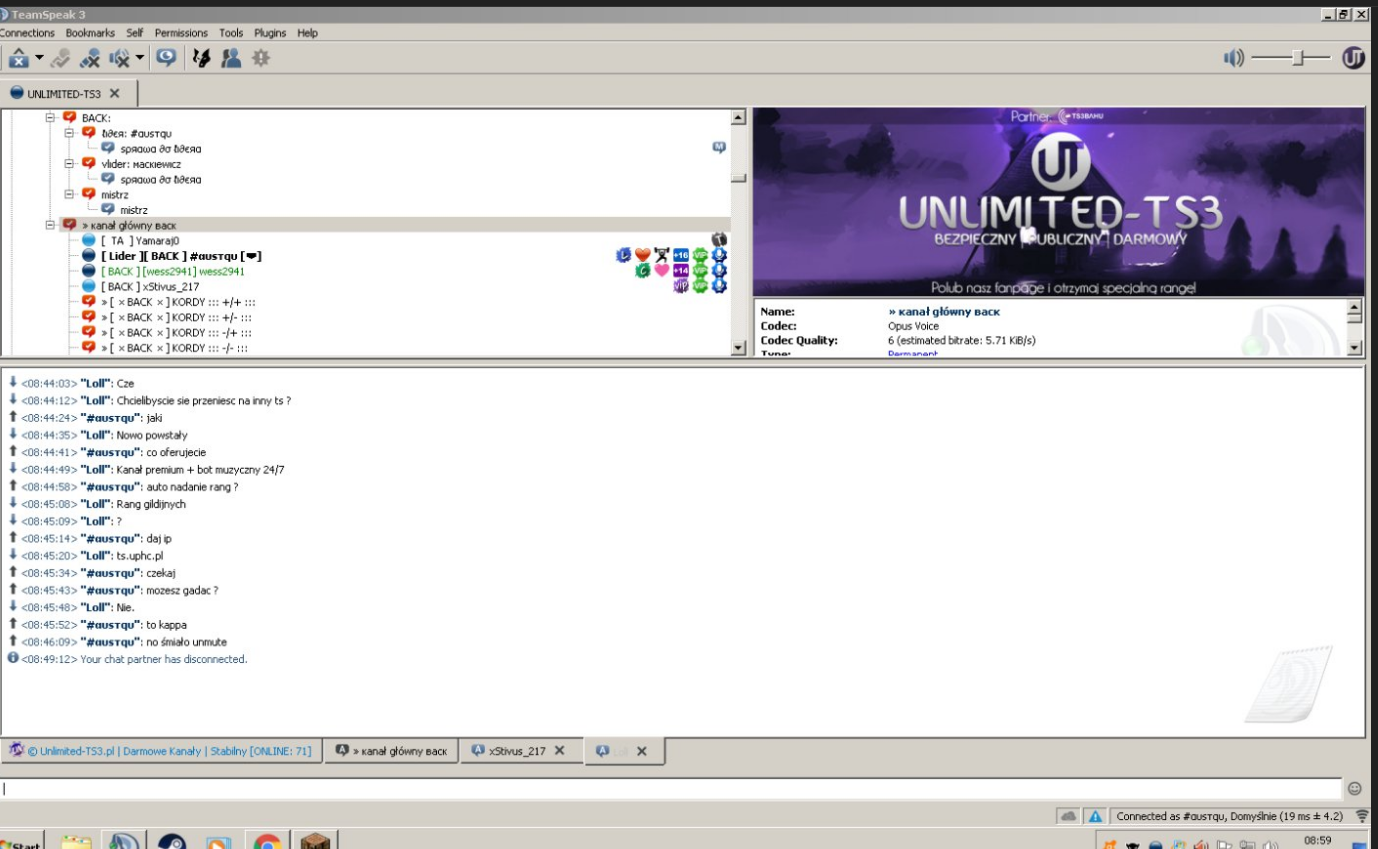
Task: Select user [ BACK ] xStivus_217 in tree
Action: pyautogui.click(x=150, y=286)
